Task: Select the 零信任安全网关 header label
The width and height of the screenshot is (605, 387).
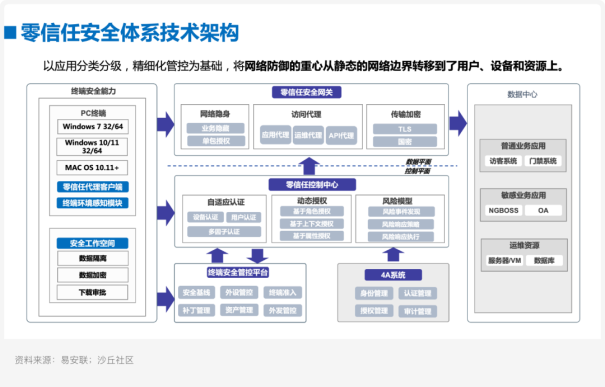Action: pyautogui.click(x=306, y=92)
